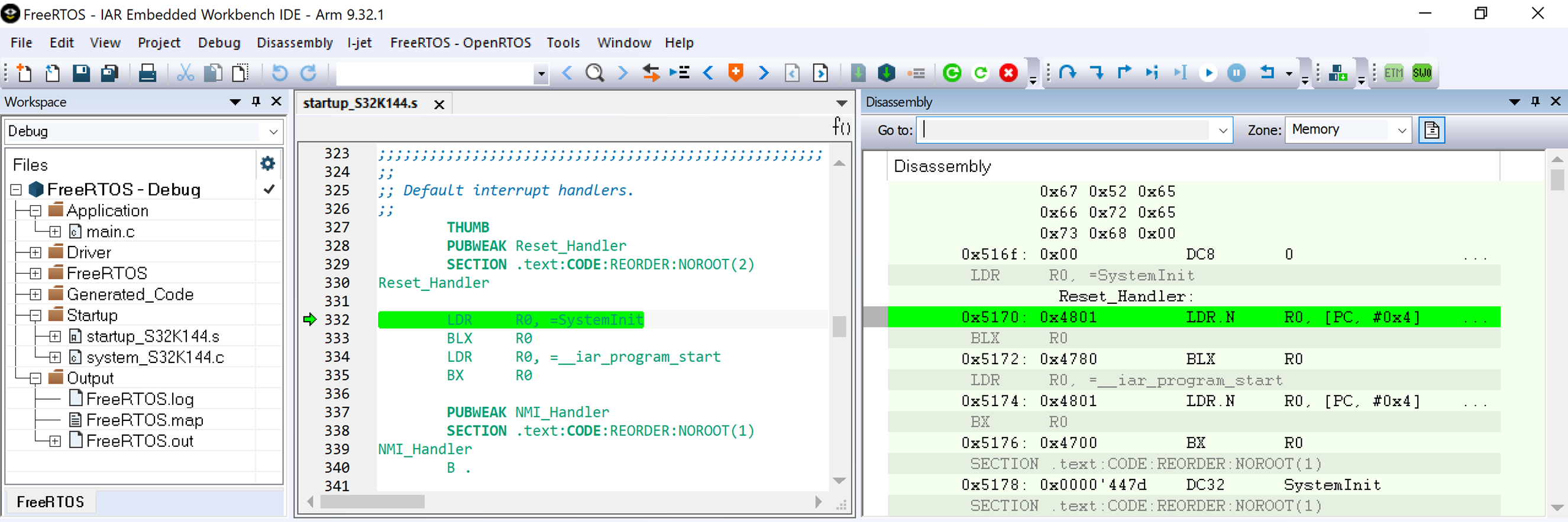
Task: Click the Download and Debug icon
Action: tap(886, 73)
